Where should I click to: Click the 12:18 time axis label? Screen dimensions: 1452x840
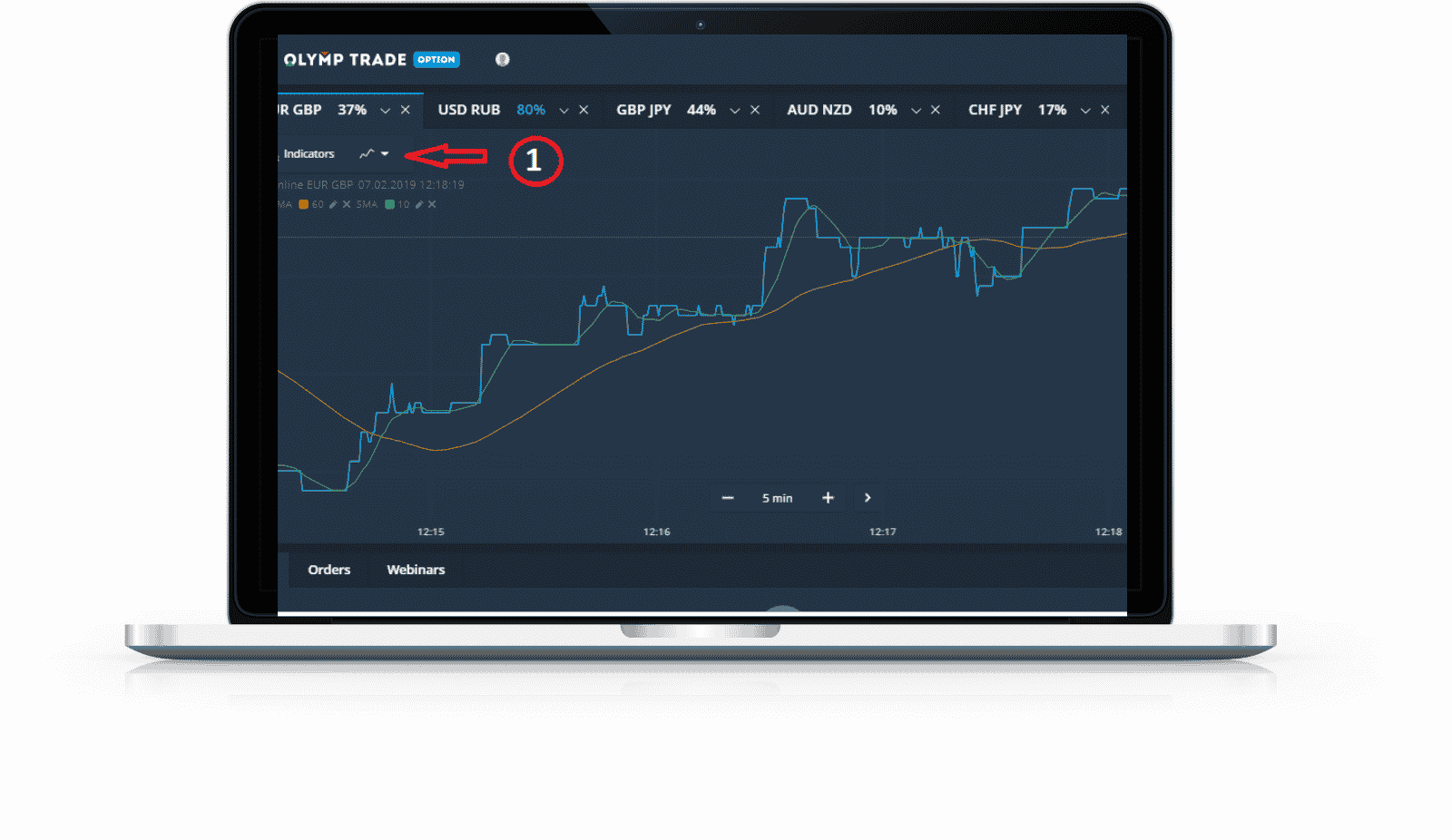click(1108, 532)
